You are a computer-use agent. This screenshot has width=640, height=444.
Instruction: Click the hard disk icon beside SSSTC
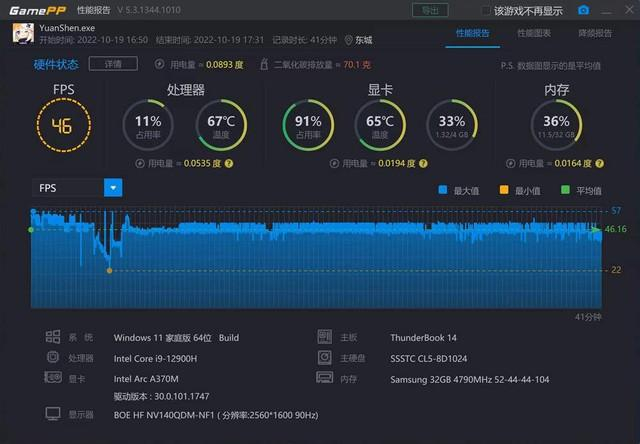325,357
